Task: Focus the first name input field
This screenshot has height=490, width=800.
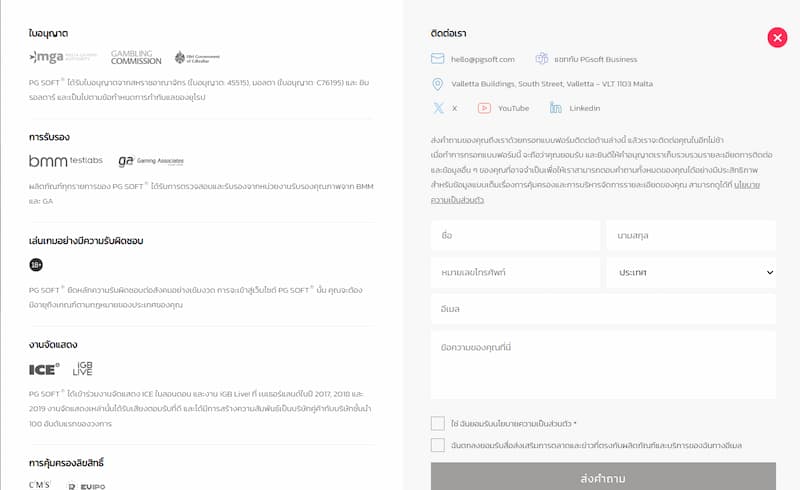Action: (515, 235)
